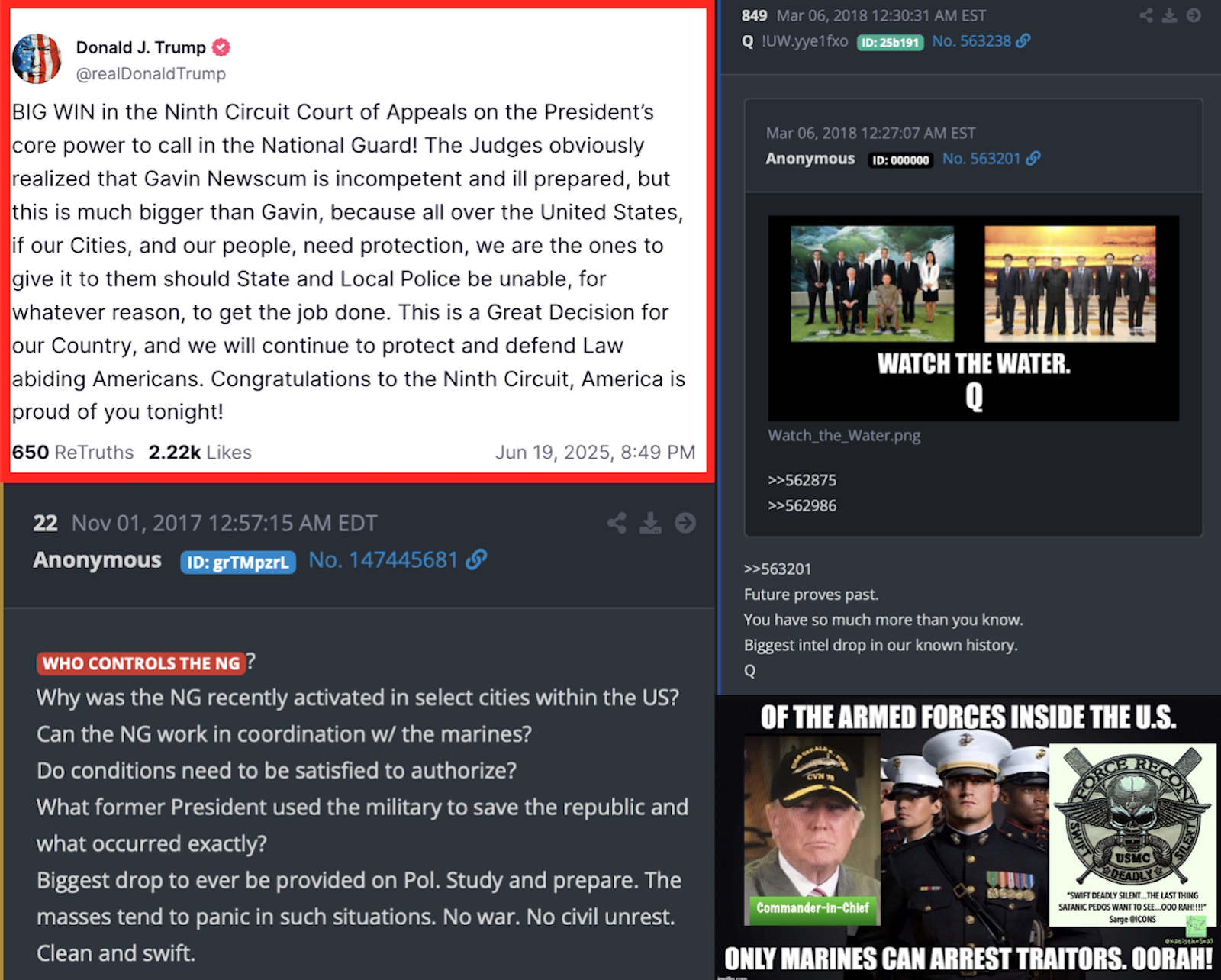Click ID grTMpzrL badge
1221x980 pixels.
238,563
